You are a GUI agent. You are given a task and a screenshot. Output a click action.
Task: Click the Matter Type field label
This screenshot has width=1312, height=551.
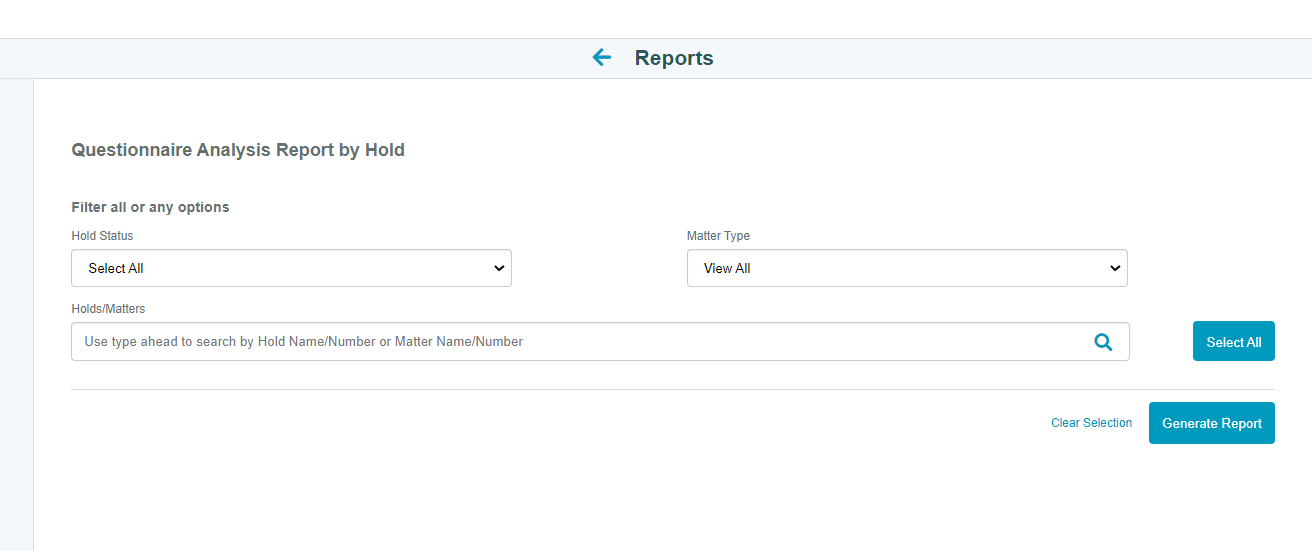718,236
